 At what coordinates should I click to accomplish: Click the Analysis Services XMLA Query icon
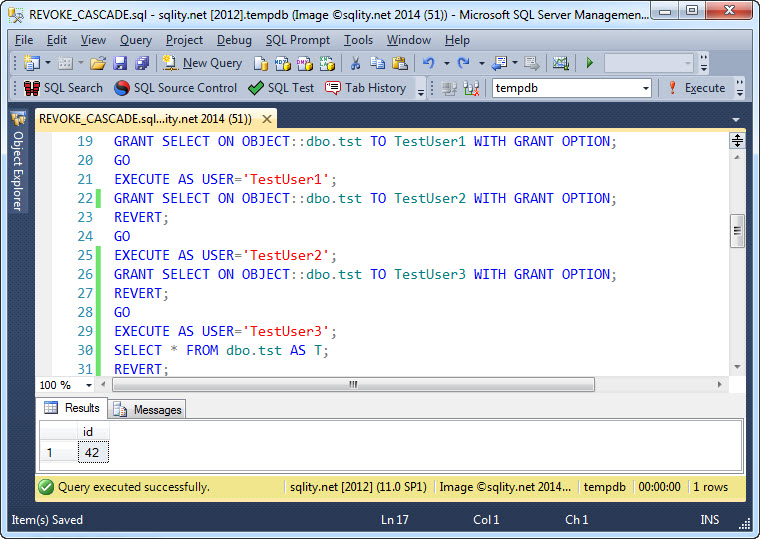pyautogui.click(x=327, y=63)
